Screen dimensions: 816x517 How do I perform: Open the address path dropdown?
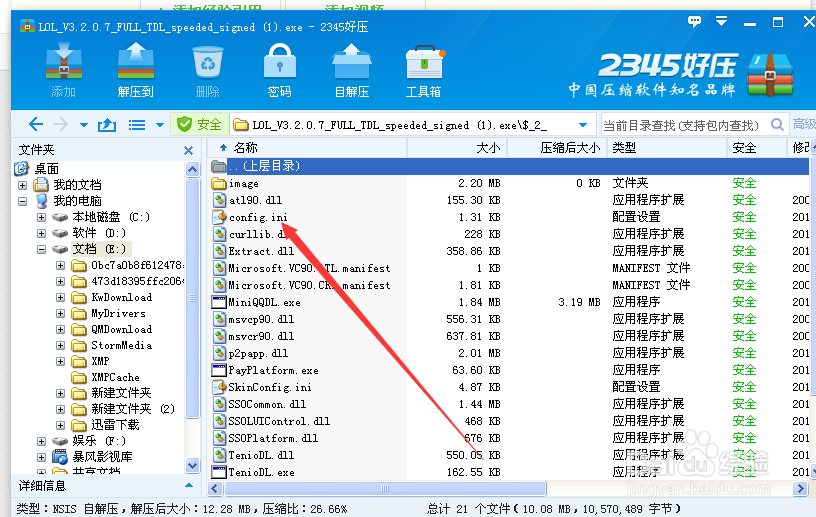(x=583, y=125)
